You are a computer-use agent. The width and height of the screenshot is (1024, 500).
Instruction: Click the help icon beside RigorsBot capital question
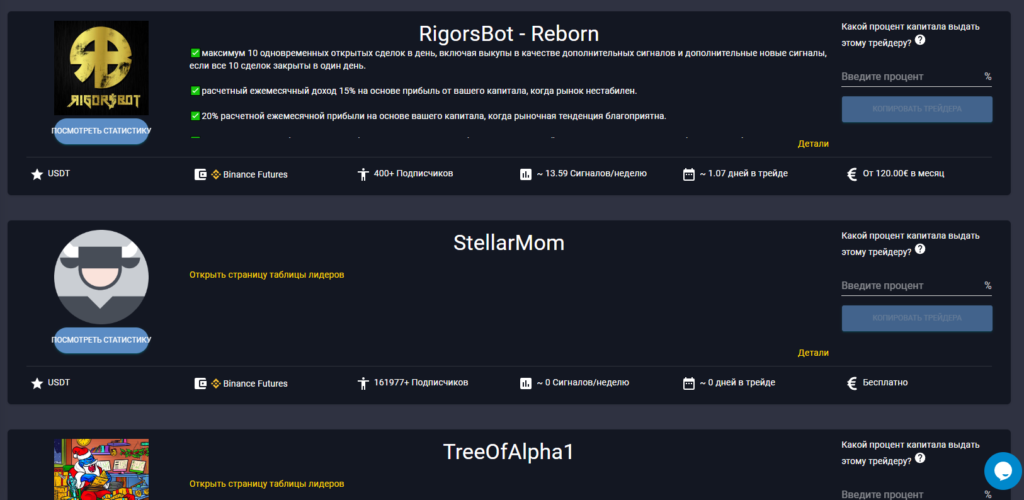(x=920, y=41)
